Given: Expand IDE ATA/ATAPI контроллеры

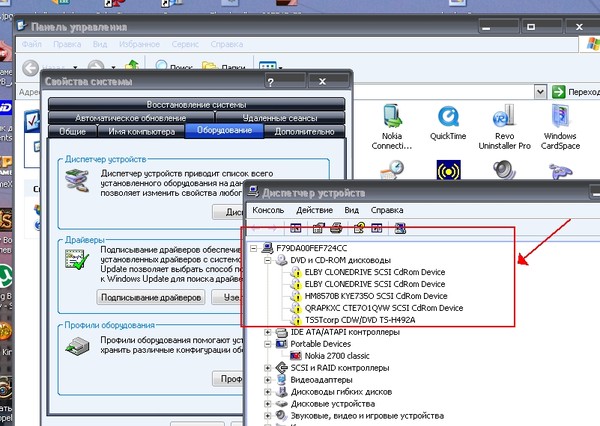Looking at the screenshot, I should click(x=267, y=332).
